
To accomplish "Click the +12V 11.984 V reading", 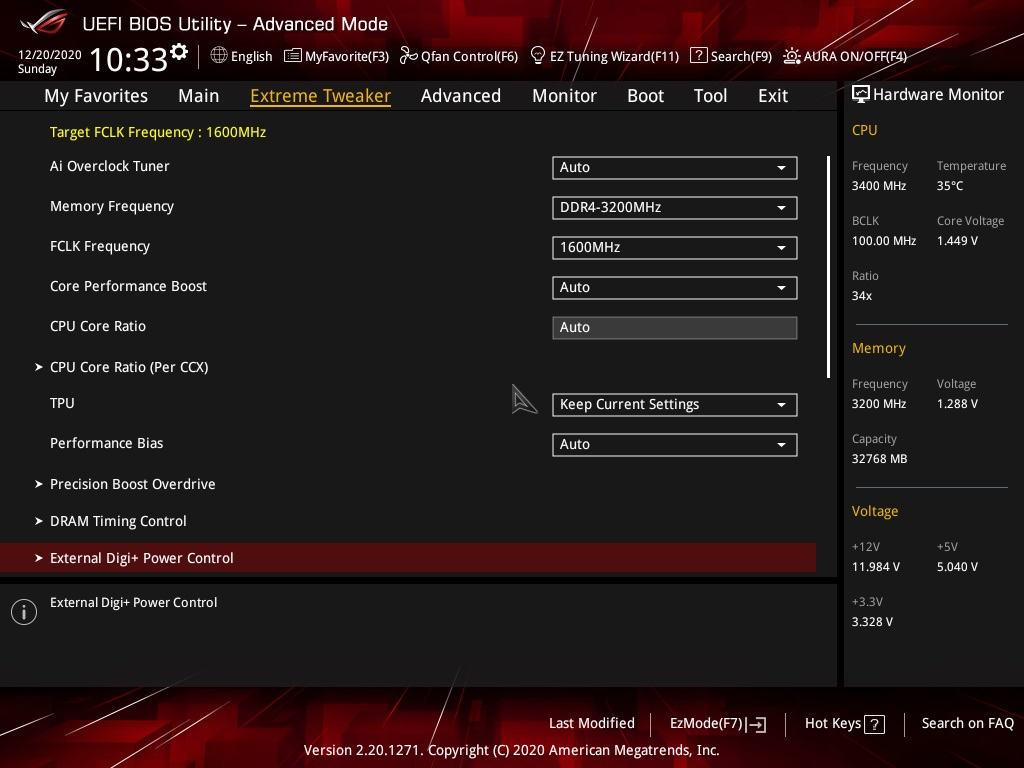I will tap(876, 567).
